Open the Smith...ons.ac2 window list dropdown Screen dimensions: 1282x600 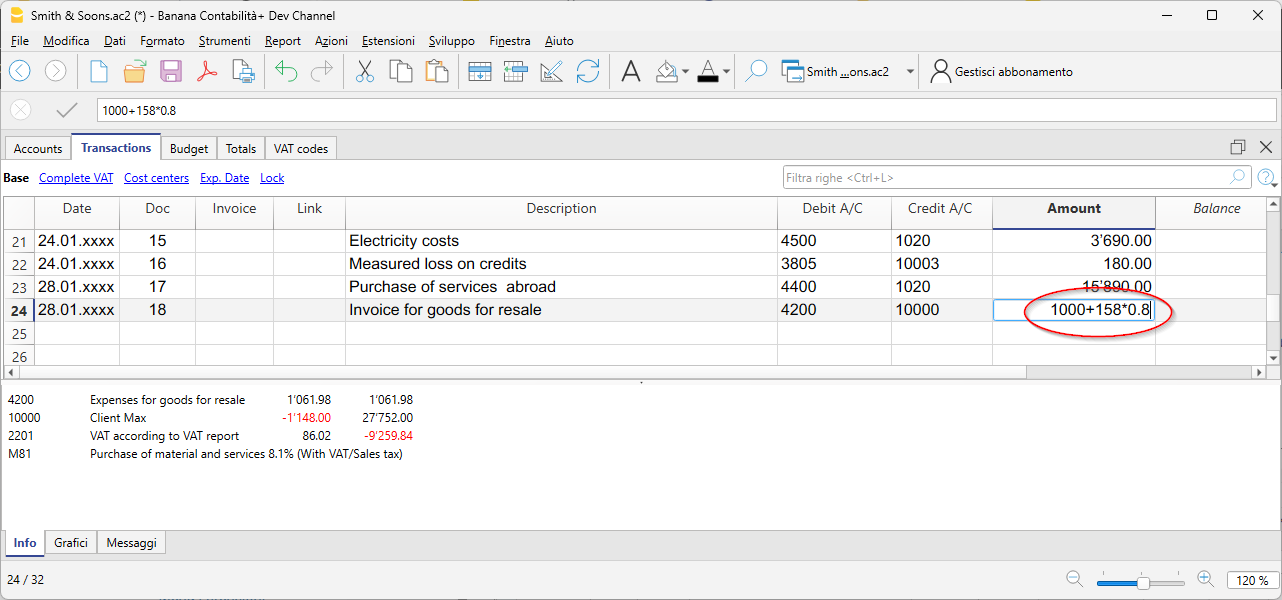click(x=910, y=72)
